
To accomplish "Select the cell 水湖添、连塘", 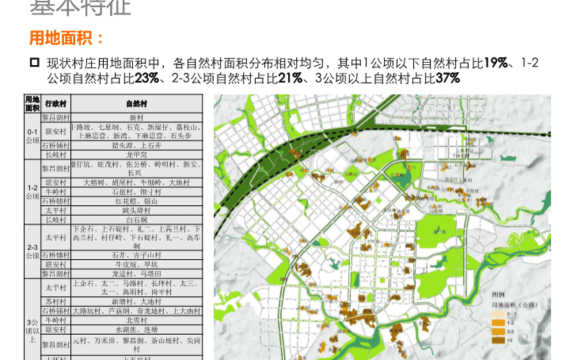I will (137, 330).
